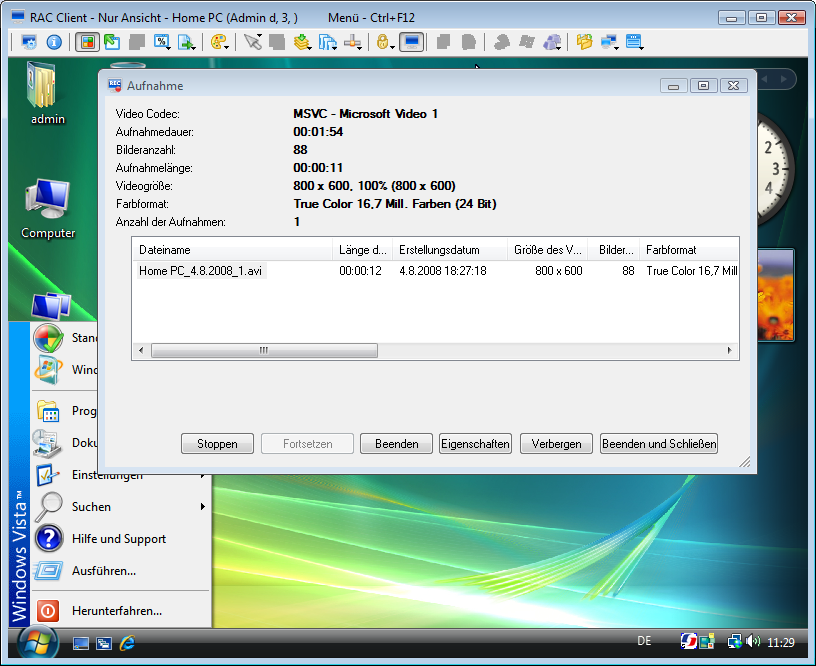Screen dimensions: 816x666
Task: Toggle the blue monitor view-only button
Action: tap(412, 42)
